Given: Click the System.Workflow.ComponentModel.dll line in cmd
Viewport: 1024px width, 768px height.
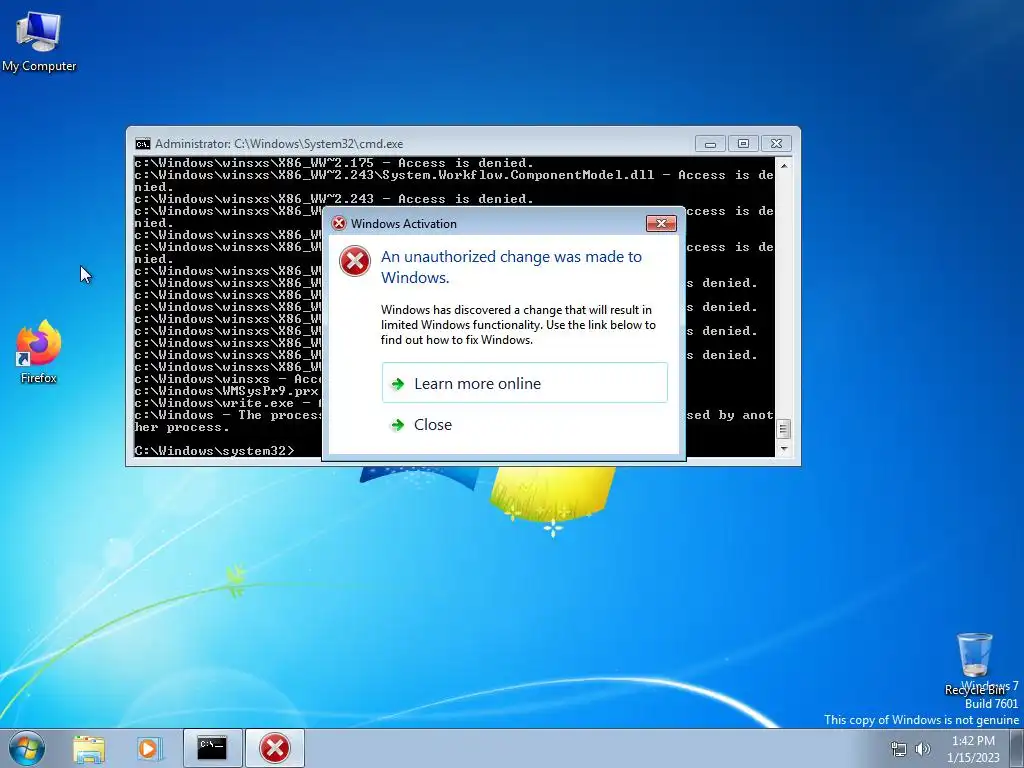Looking at the screenshot, I should click(454, 181).
